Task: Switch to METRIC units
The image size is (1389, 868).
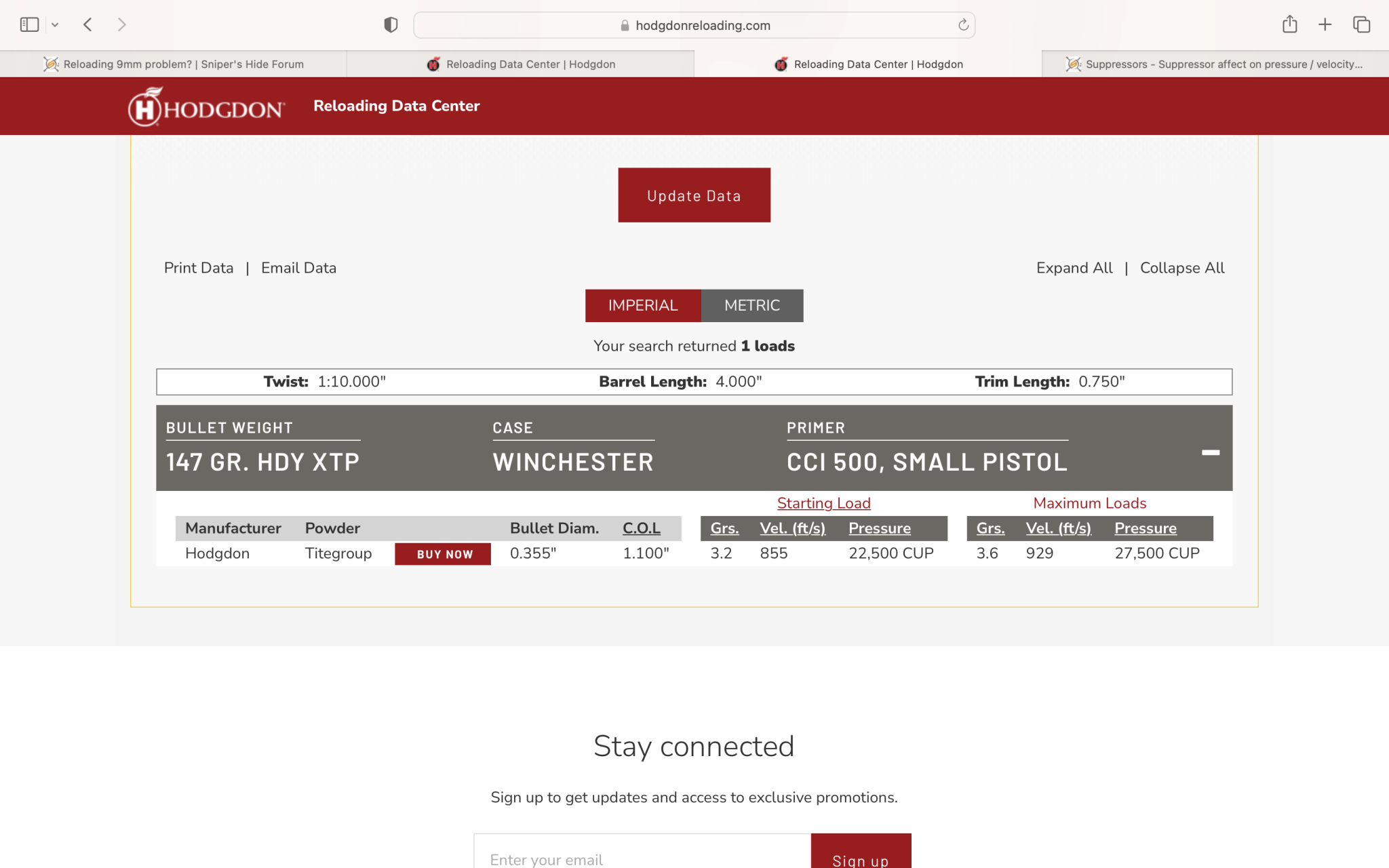Action: [x=751, y=306]
